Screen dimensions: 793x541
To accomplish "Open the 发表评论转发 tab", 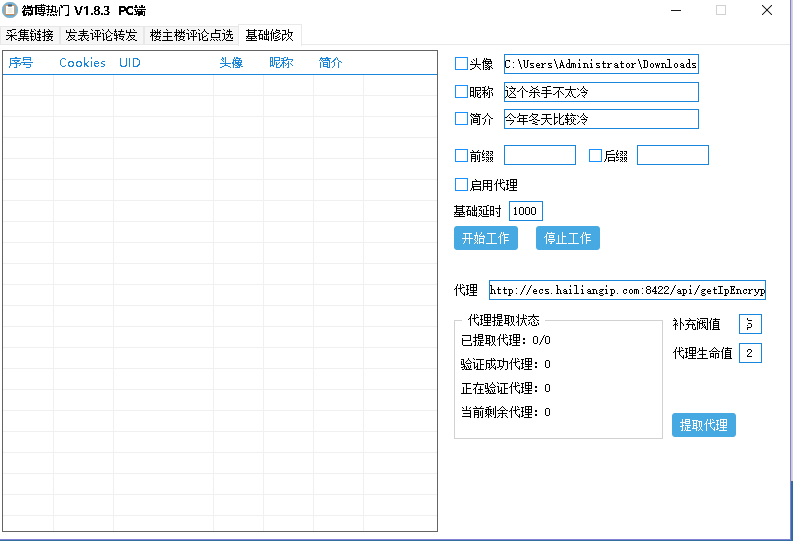I will [101, 35].
